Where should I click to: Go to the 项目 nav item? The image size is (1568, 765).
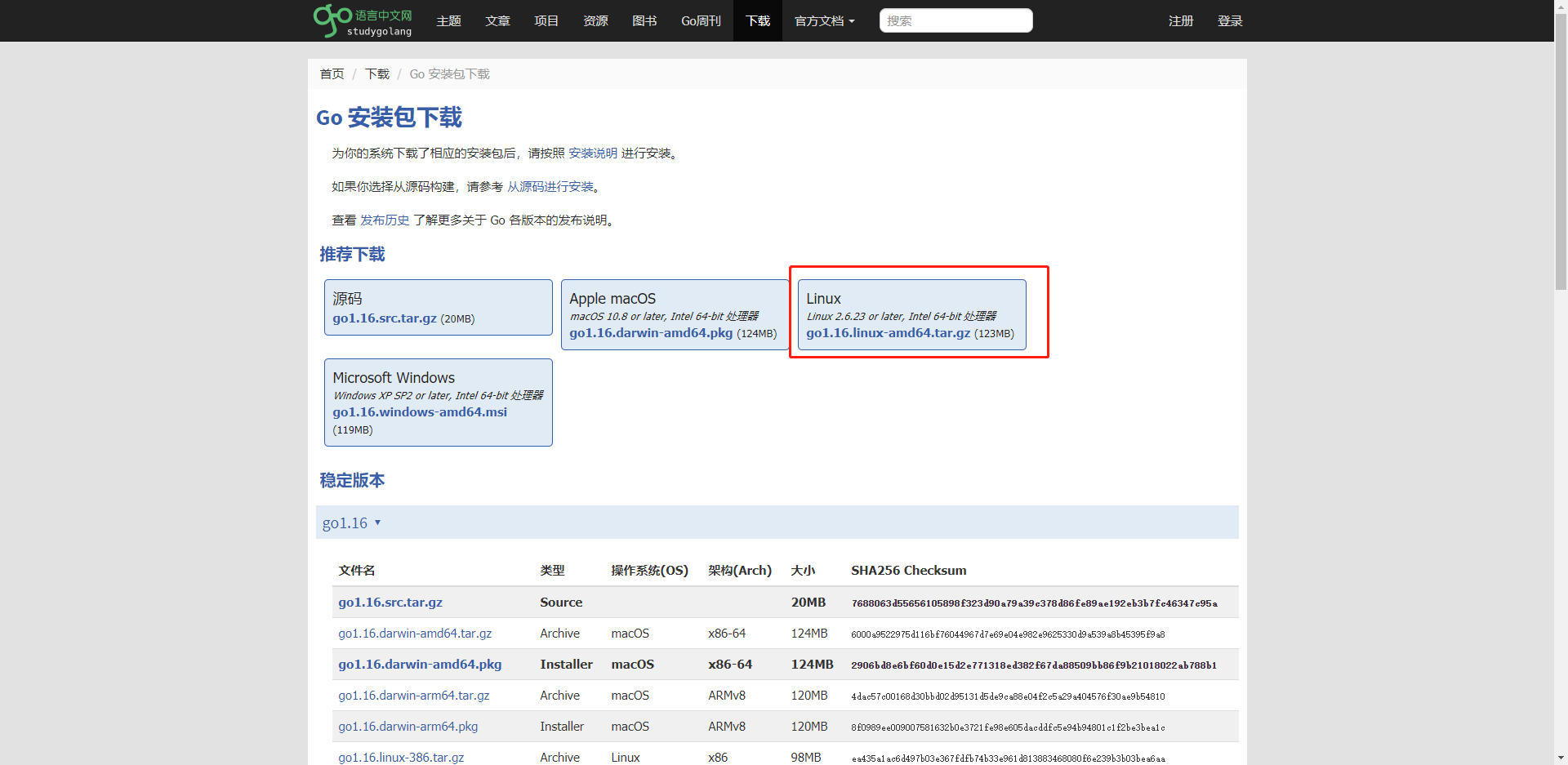coord(546,20)
